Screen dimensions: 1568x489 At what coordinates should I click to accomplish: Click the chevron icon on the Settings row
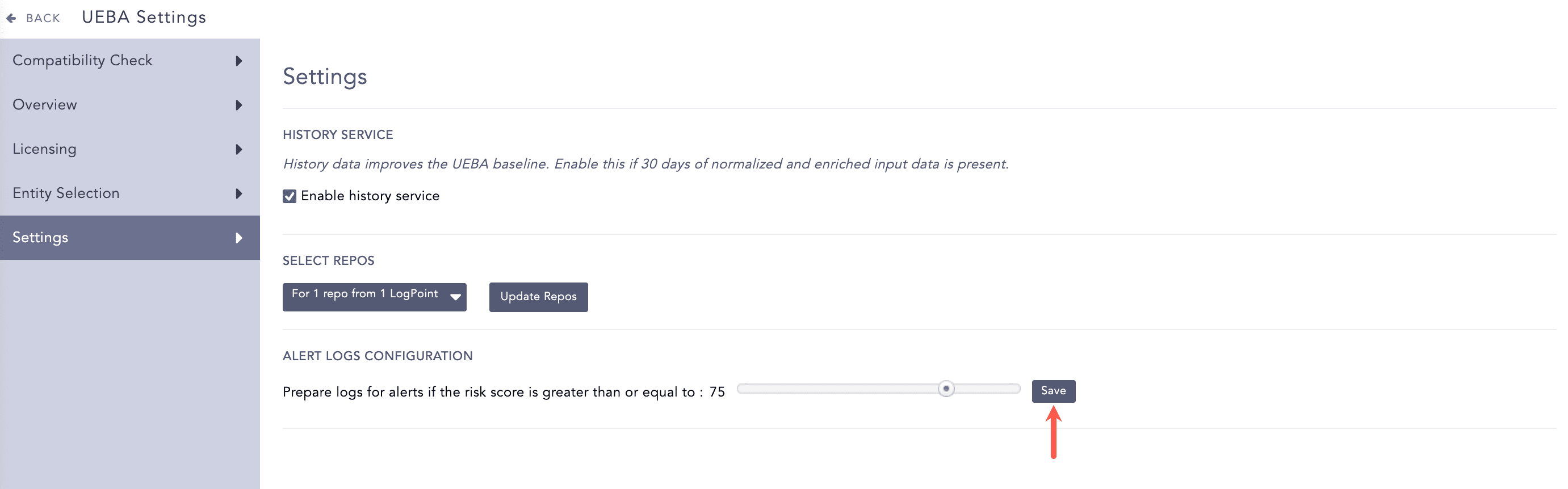pyautogui.click(x=239, y=238)
